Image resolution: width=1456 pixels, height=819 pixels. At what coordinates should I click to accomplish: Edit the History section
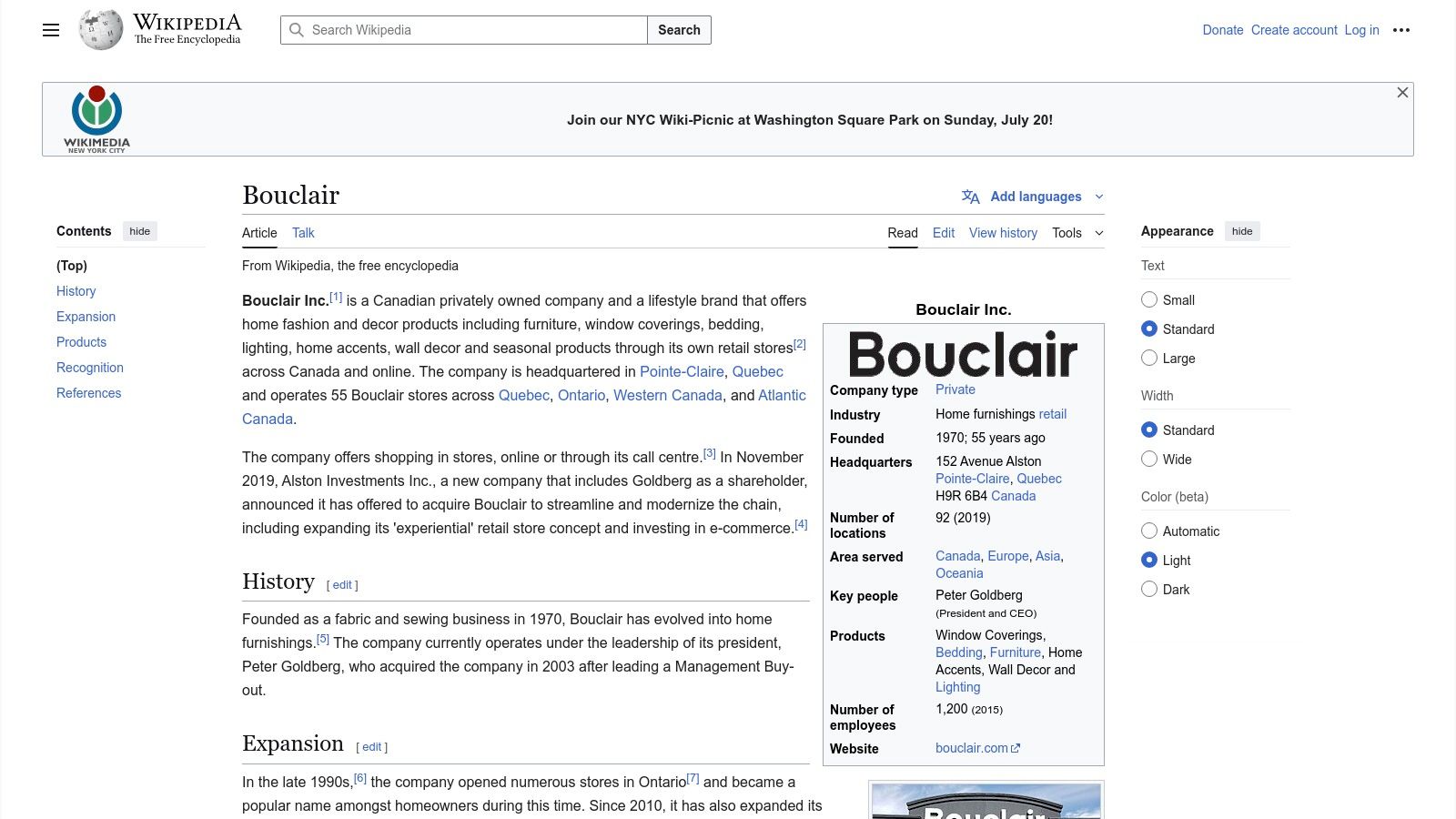[x=342, y=585]
